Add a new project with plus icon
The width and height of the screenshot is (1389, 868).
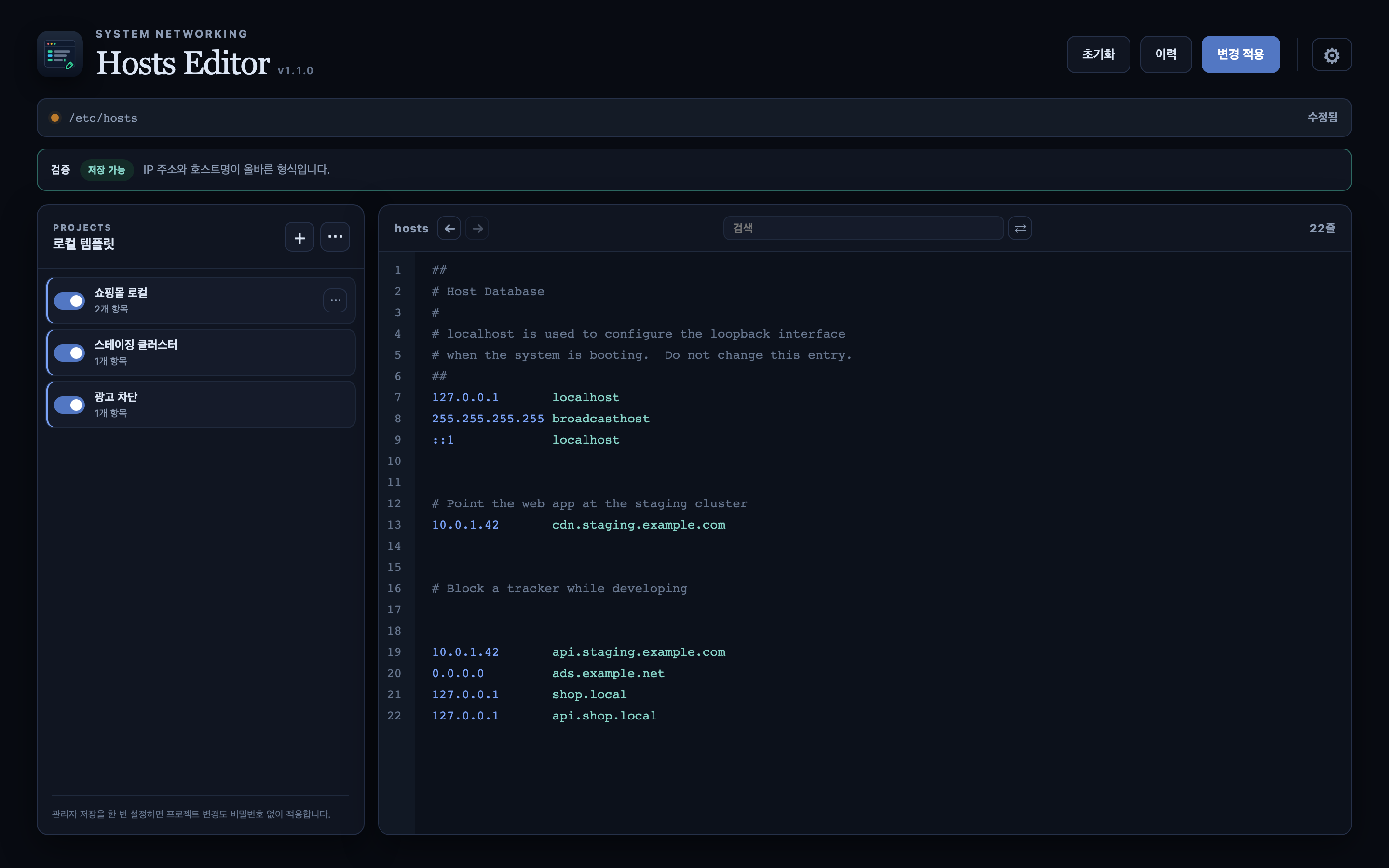coord(300,238)
